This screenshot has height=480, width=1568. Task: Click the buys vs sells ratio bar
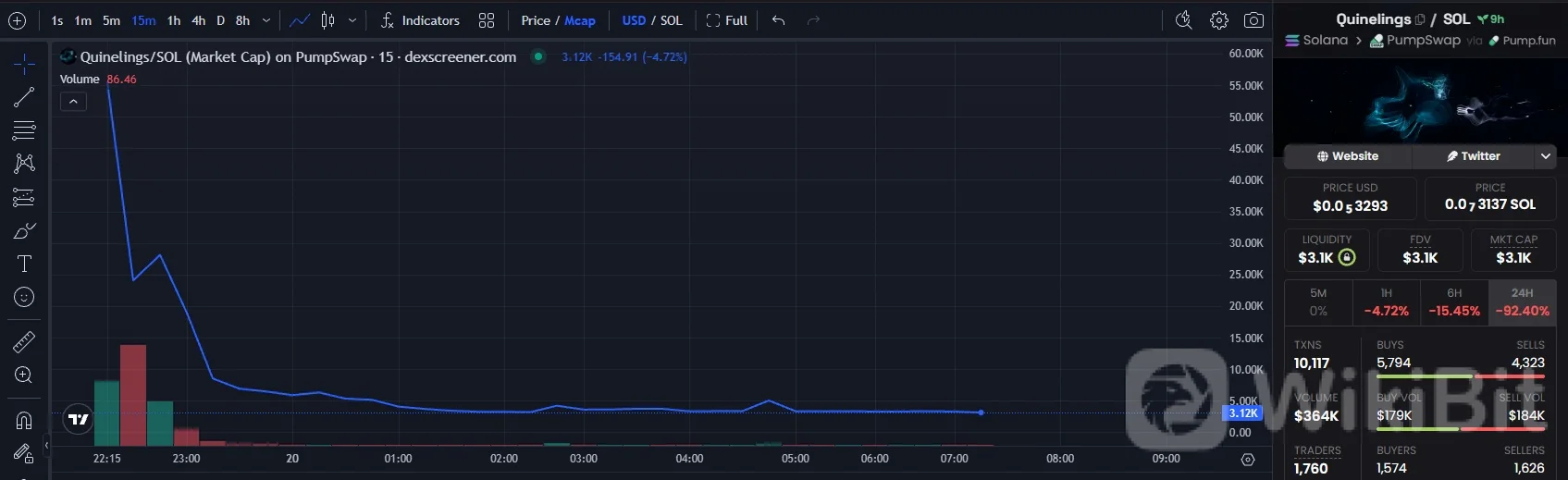pos(1461,376)
